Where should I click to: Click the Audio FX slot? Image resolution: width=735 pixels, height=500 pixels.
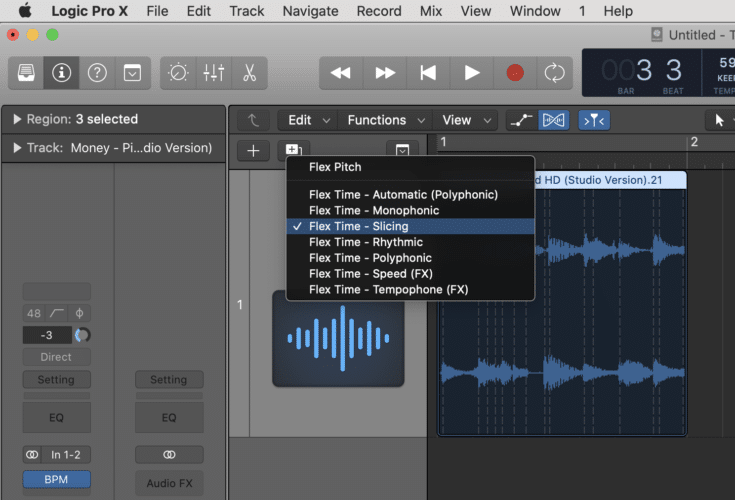169,483
